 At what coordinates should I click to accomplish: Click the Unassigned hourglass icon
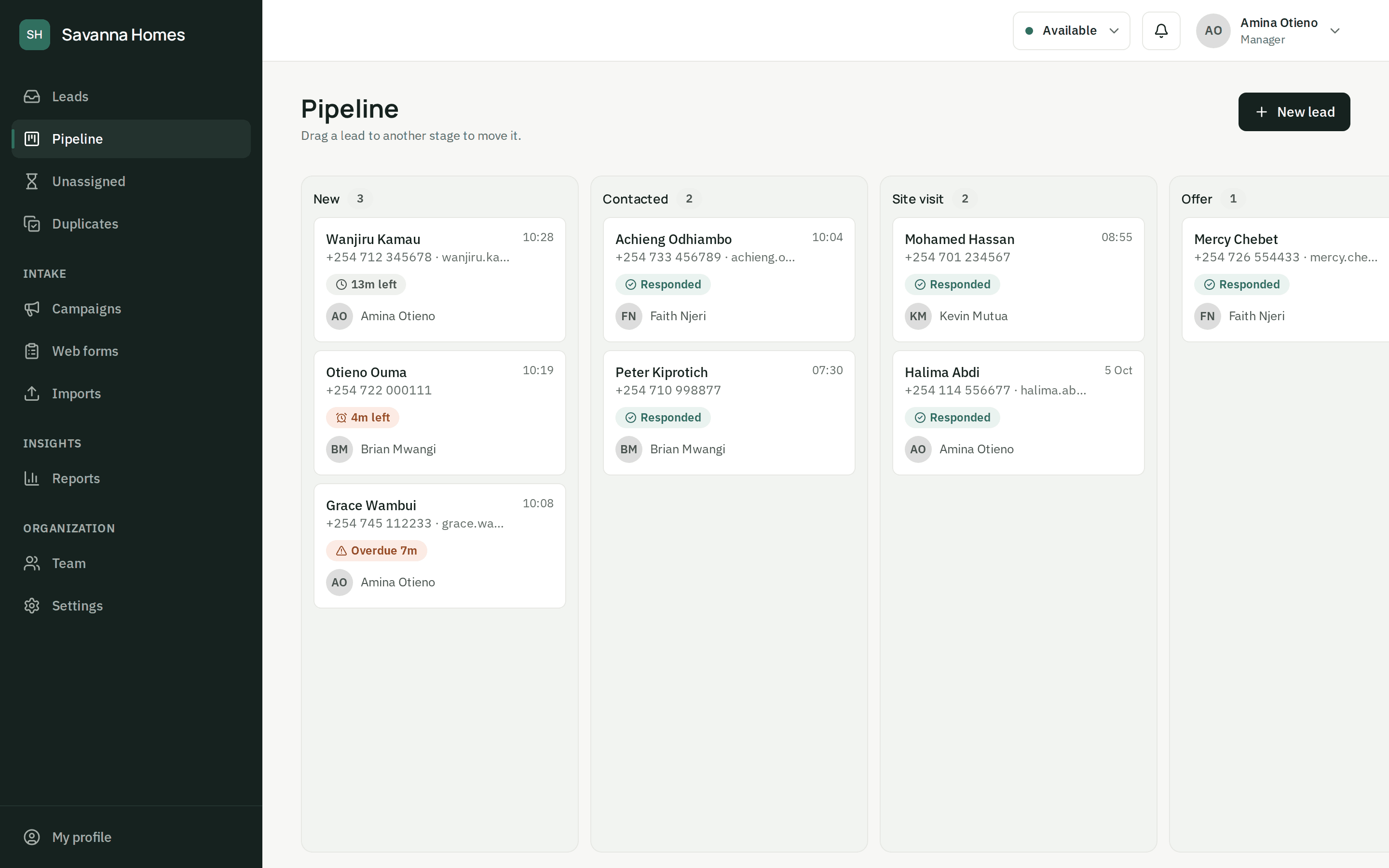(31, 181)
